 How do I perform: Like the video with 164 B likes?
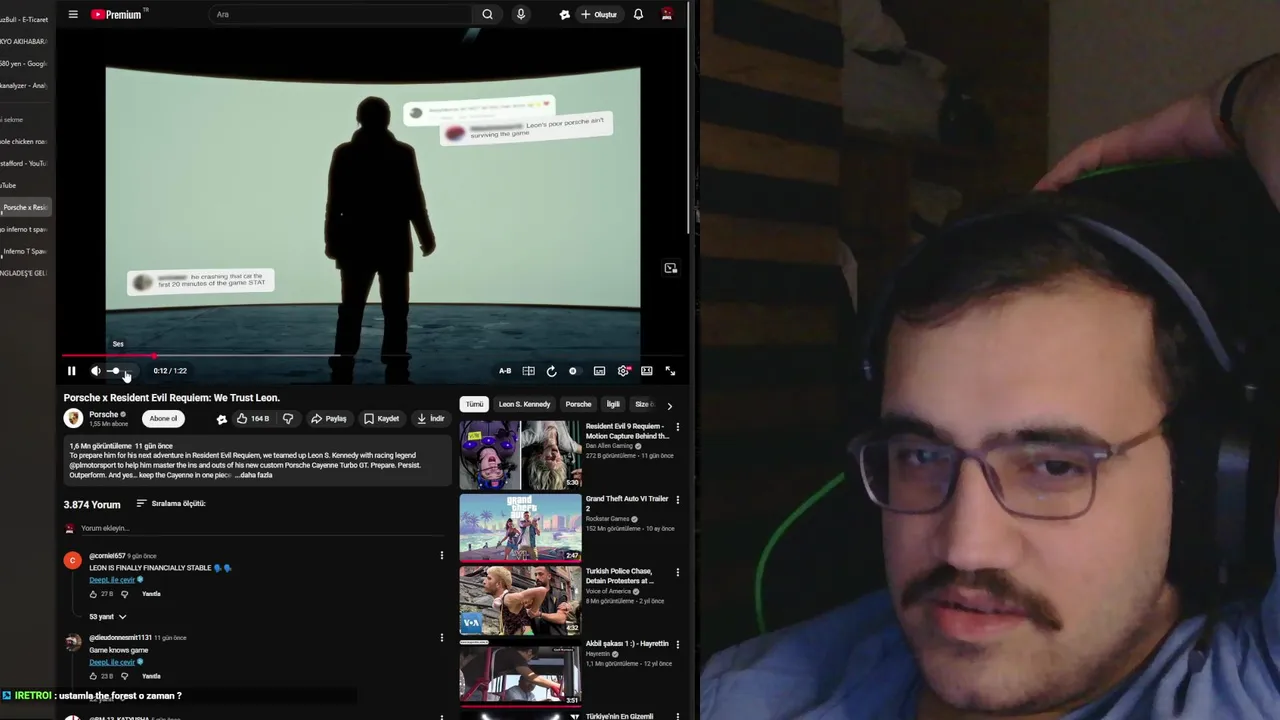pyautogui.click(x=253, y=419)
